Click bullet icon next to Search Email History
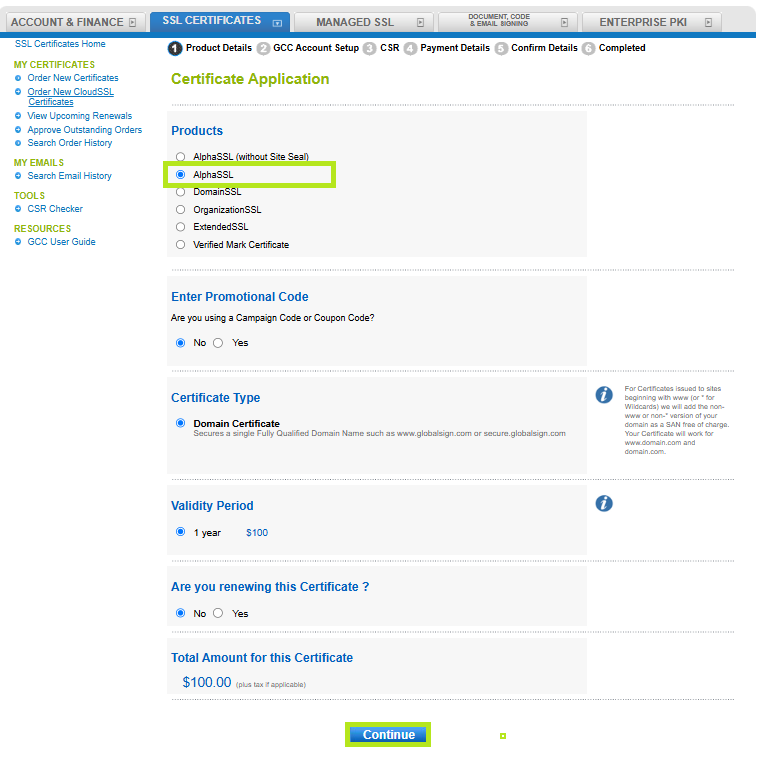 click(x=18, y=176)
